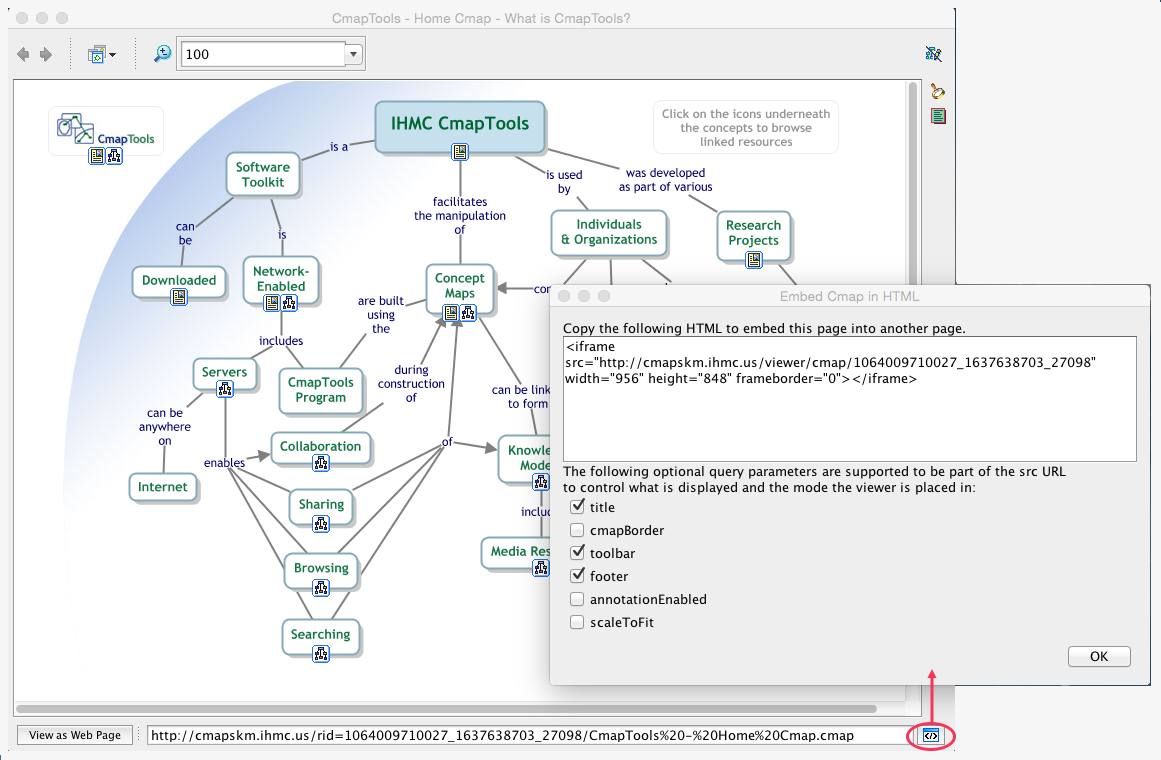Expand the zoom level dropdown arrow

353,54
